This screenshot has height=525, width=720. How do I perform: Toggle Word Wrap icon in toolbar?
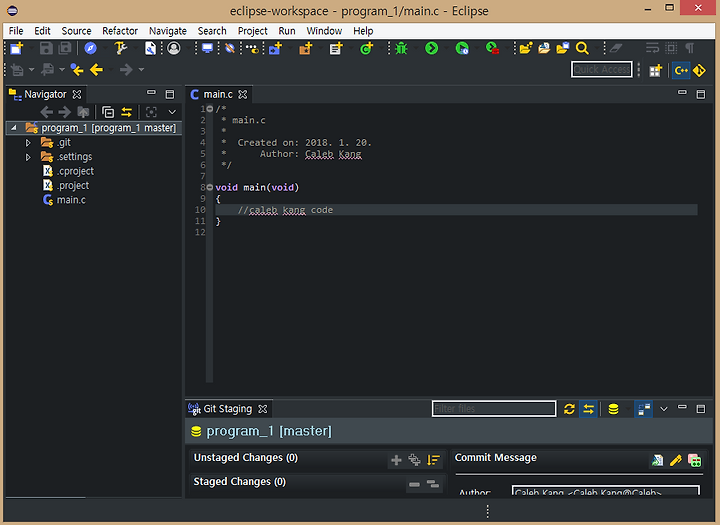coord(652,48)
